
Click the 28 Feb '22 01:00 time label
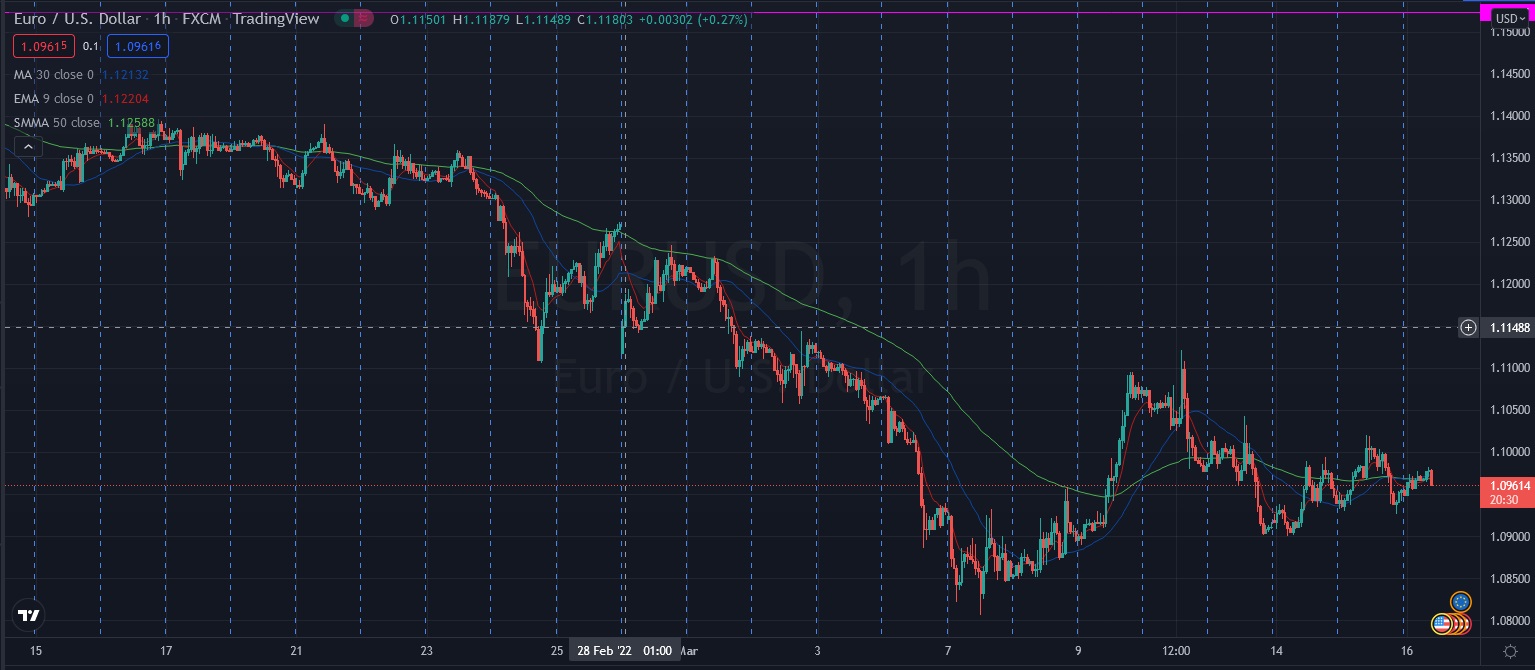pyautogui.click(x=625, y=650)
